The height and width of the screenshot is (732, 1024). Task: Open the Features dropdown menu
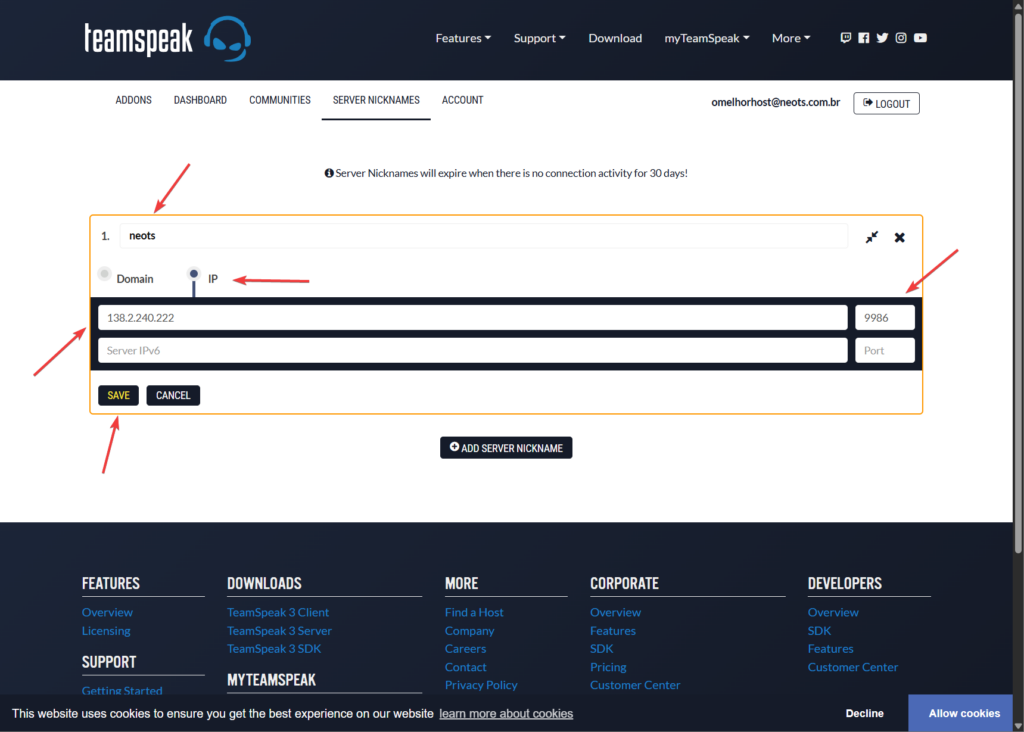463,38
